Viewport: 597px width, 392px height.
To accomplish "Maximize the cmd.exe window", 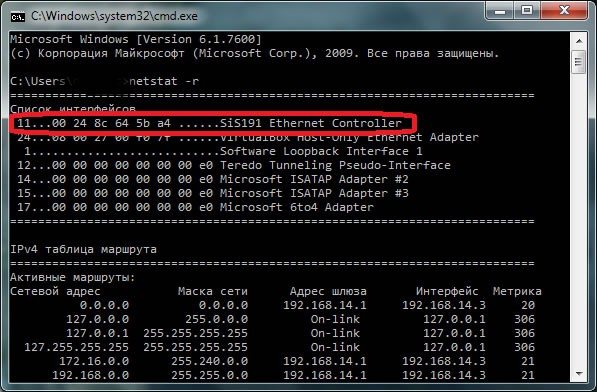I will (x=527, y=11).
